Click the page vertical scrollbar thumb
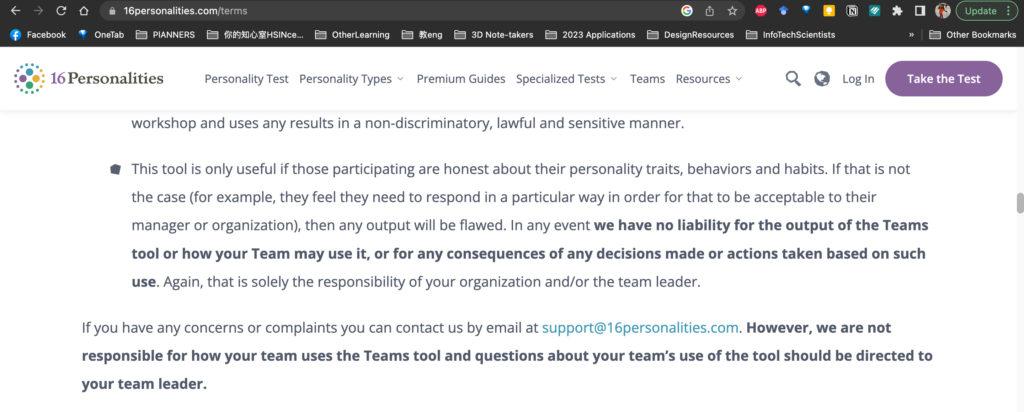 pyautogui.click(x=1020, y=203)
